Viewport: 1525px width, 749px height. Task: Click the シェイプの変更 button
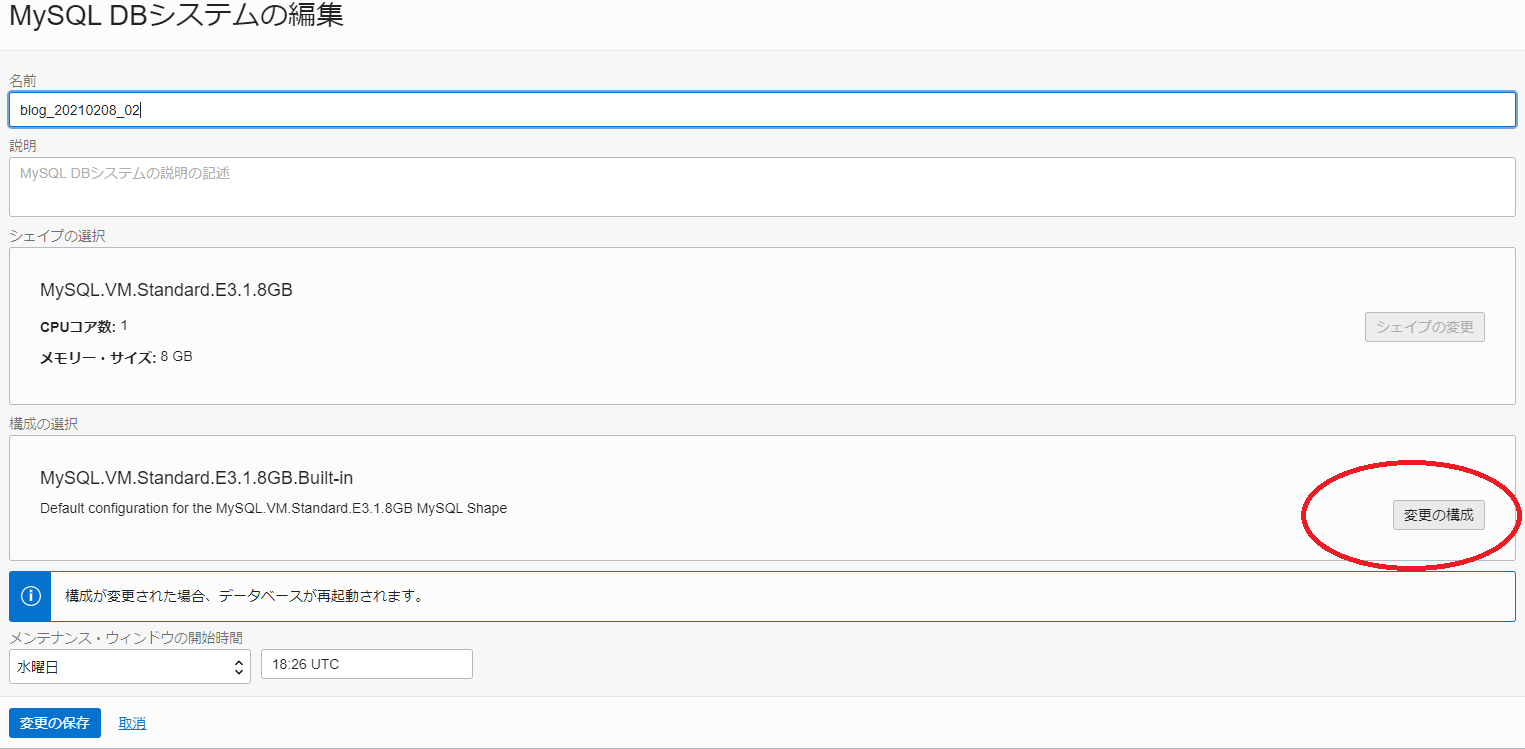tap(1424, 327)
